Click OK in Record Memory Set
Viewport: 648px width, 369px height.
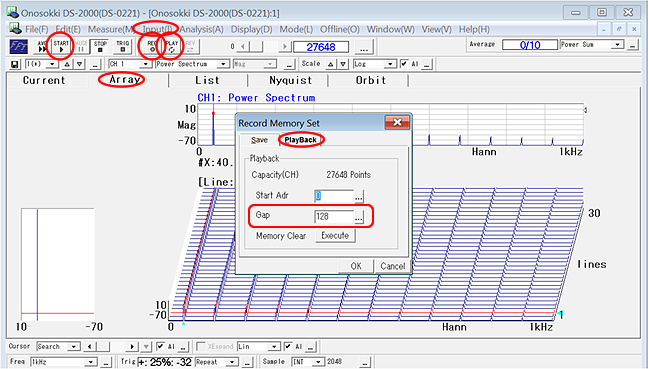click(356, 266)
